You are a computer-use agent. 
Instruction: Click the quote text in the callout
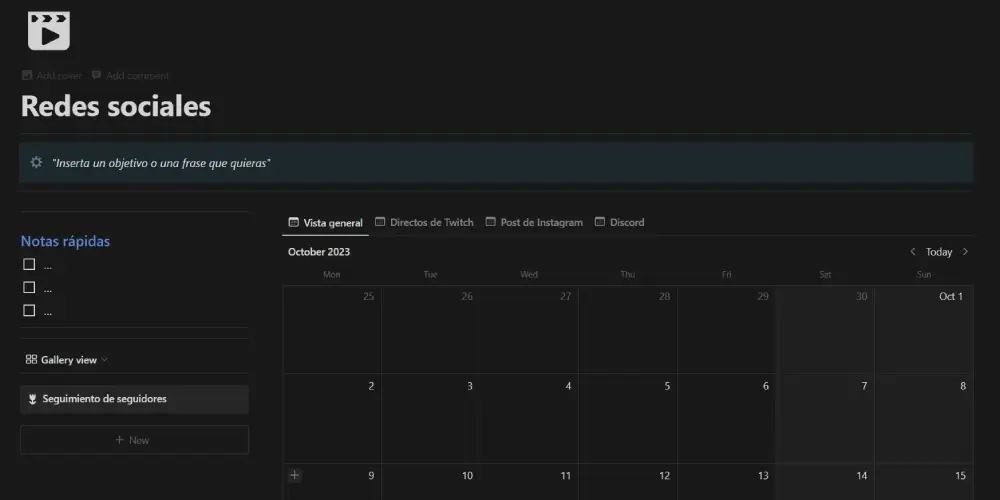coord(161,163)
